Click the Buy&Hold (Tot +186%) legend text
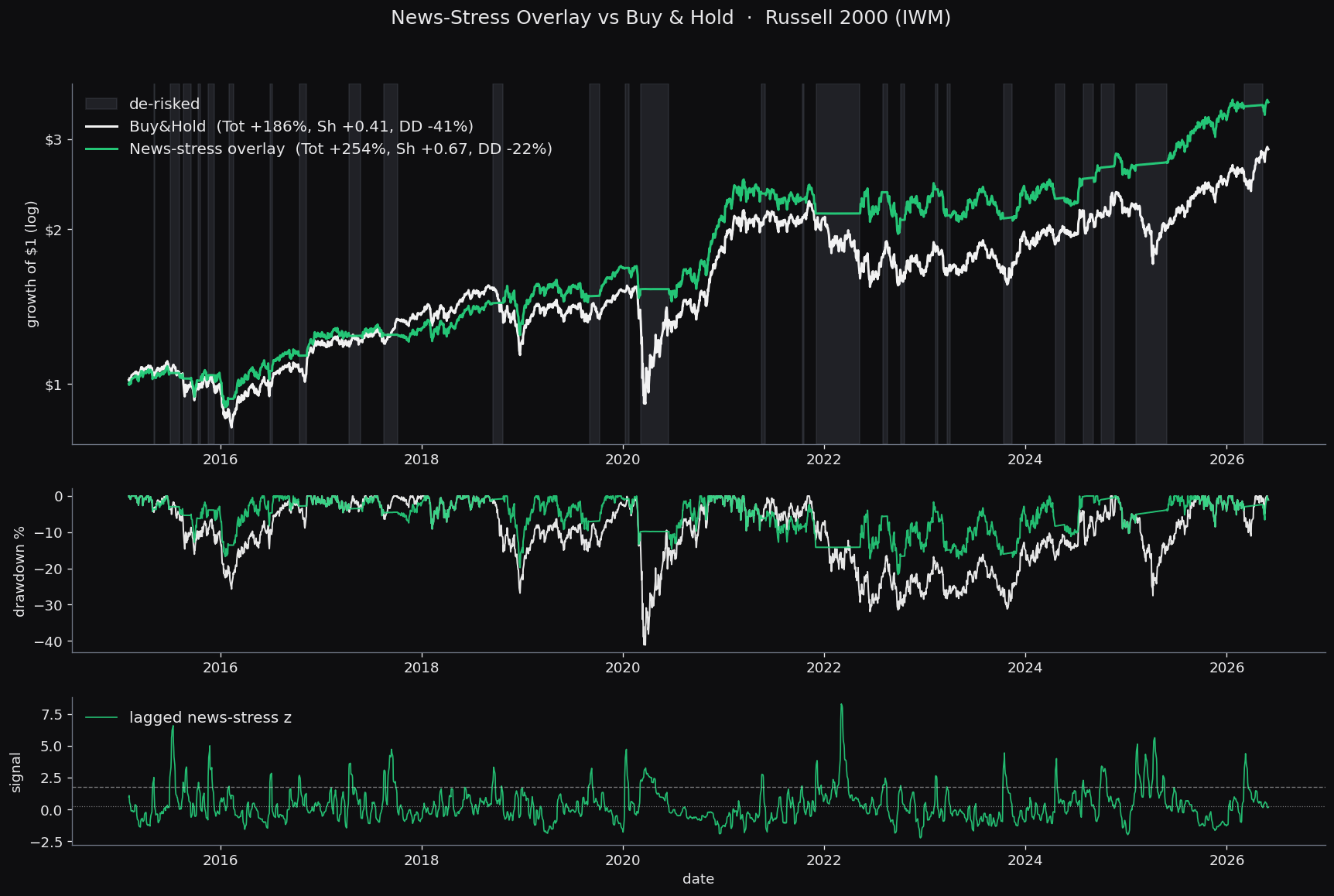The width and height of the screenshot is (1334, 896). click(301, 126)
